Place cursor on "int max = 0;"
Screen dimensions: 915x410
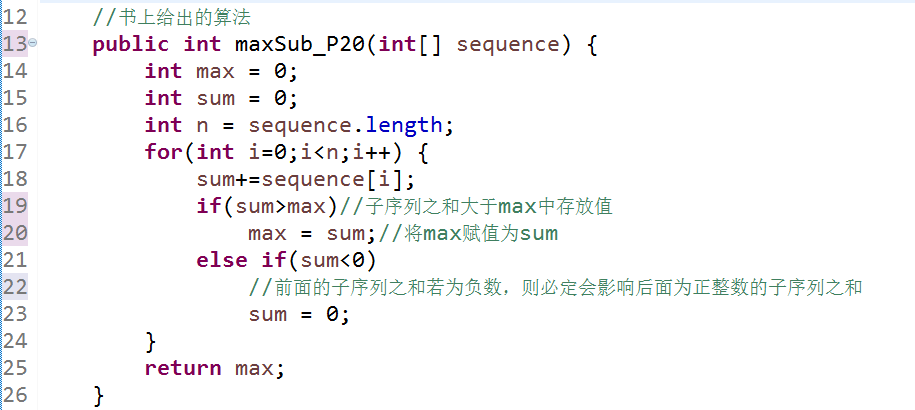[221, 72]
